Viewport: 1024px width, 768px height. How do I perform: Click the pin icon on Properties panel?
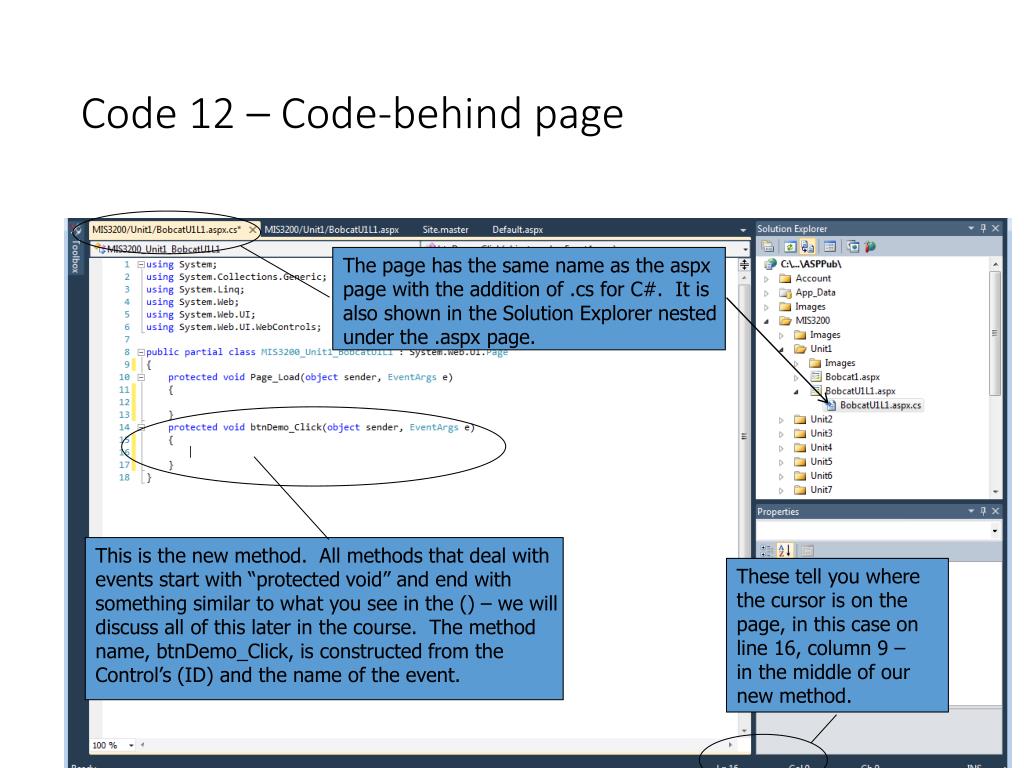pos(984,511)
